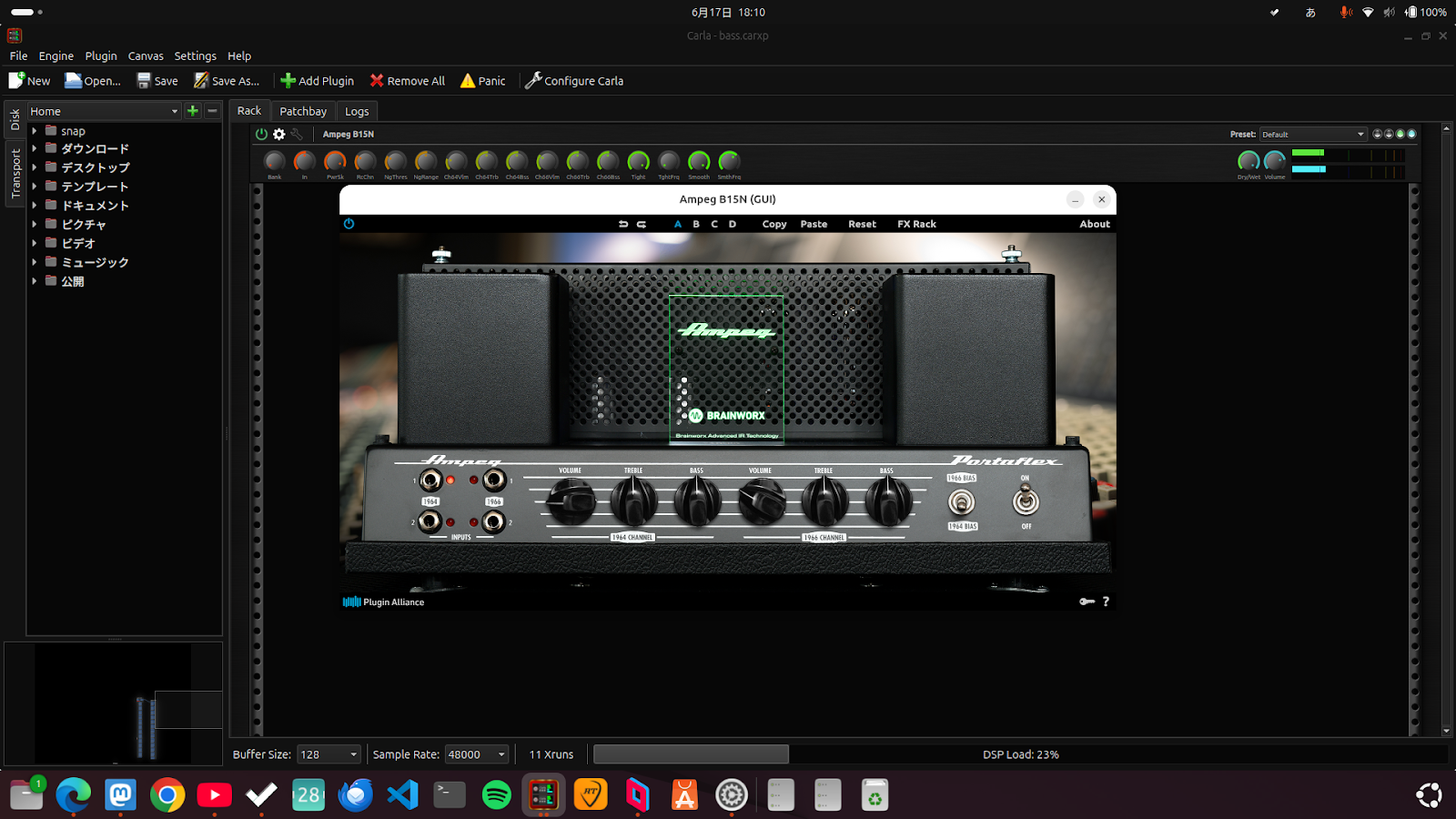This screenshot has height=819, width=1456.
Task: Toggle the blue power bypass icon in Ampeg GUI
Action: pos(349,224)
